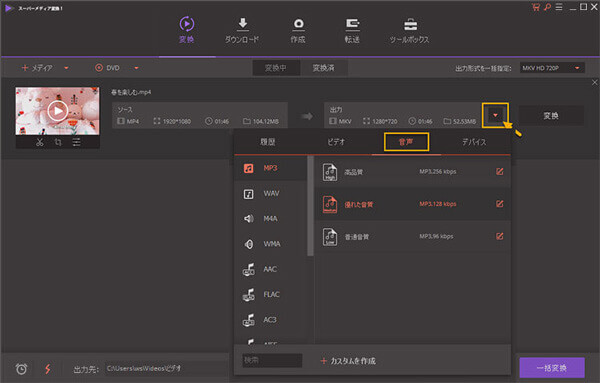Click the 一括変換 button
Viewport: 600px width, 383px height.
551,368
